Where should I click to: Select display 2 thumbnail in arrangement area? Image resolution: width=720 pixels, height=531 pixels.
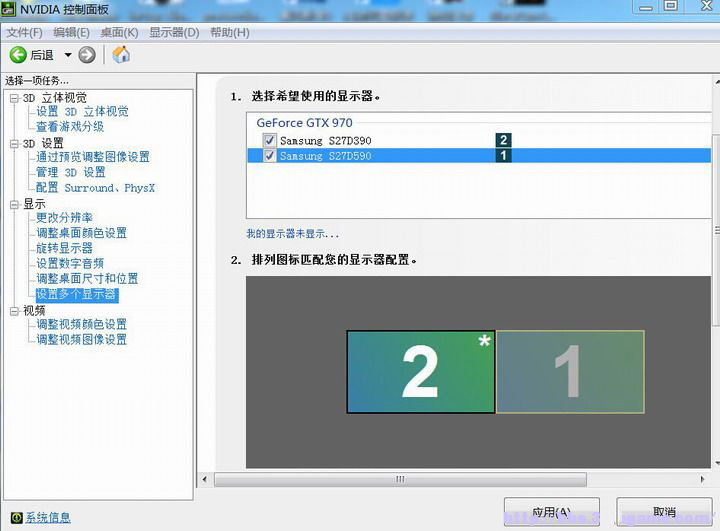421,372
